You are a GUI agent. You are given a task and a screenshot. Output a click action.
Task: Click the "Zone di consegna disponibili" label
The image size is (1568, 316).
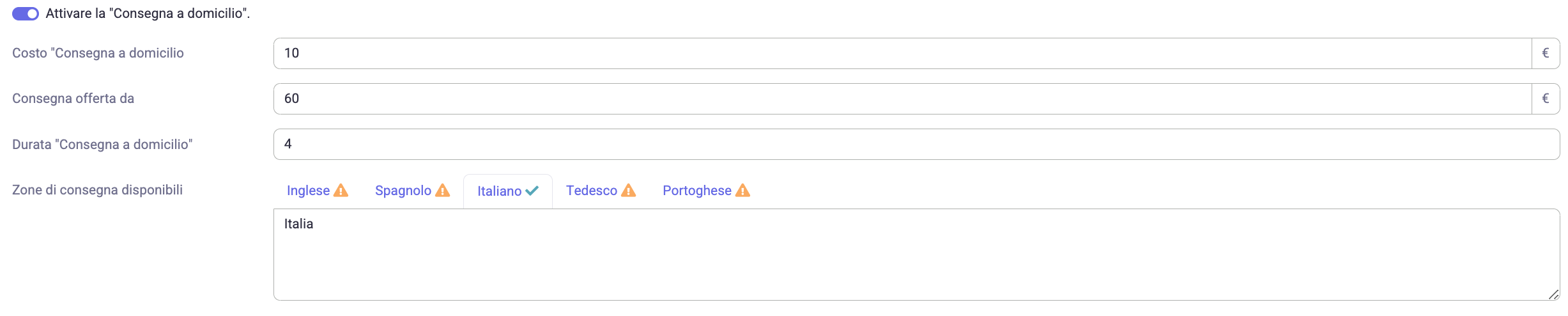(x=97, y=190)
